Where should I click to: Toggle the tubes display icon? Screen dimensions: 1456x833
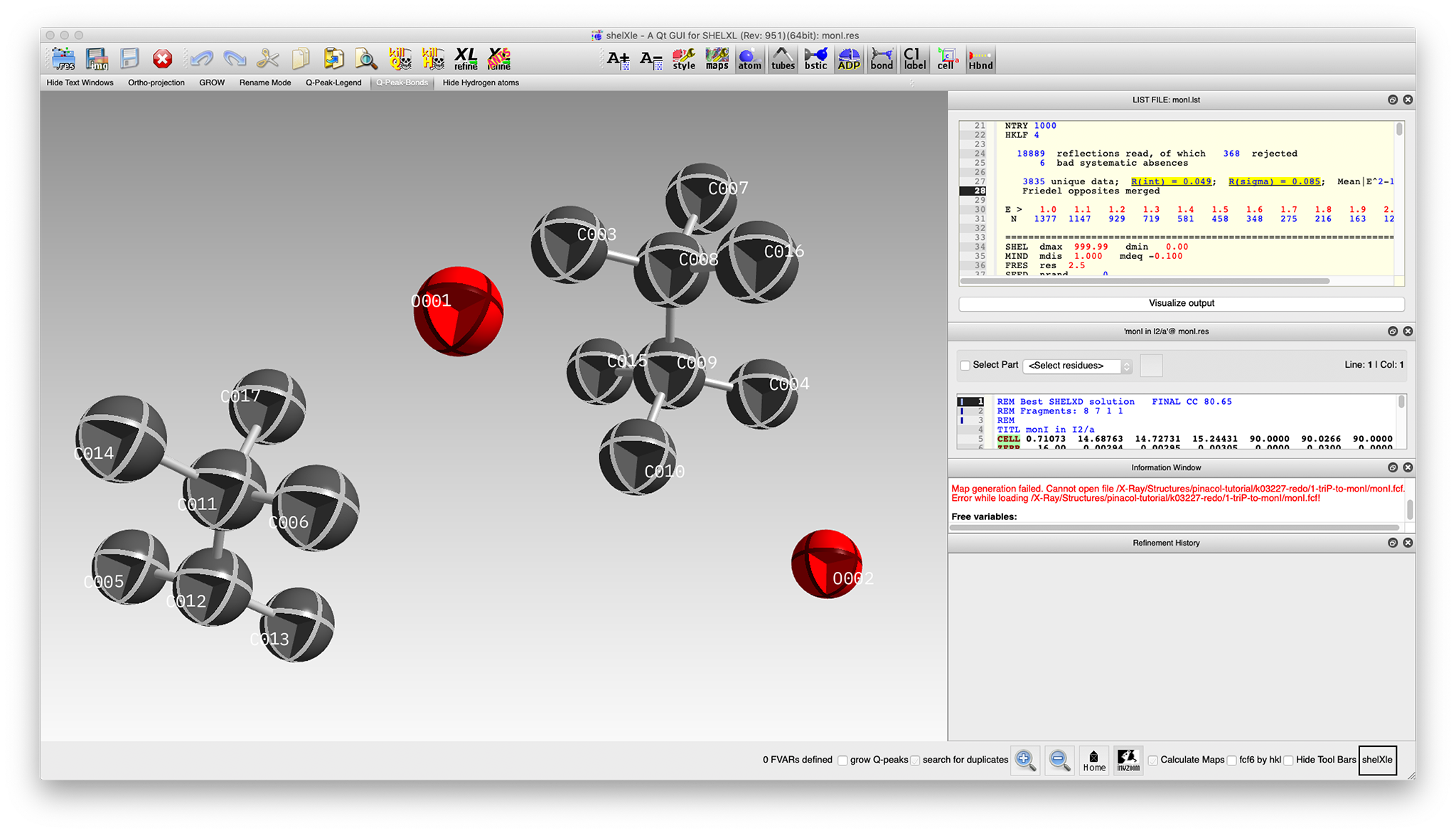783,60
